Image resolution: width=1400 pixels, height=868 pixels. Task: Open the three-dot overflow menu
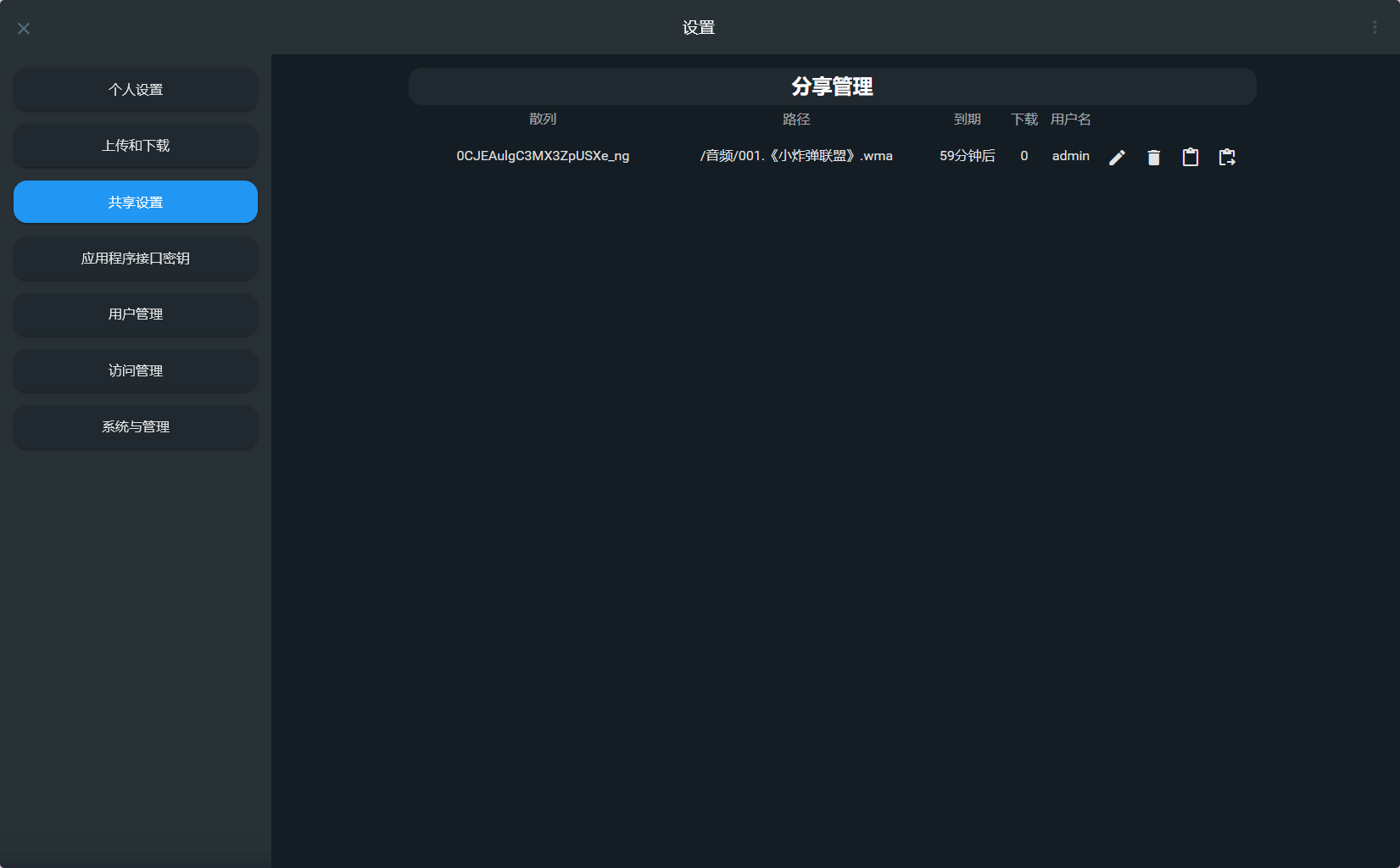click(x=1375, y=26)
